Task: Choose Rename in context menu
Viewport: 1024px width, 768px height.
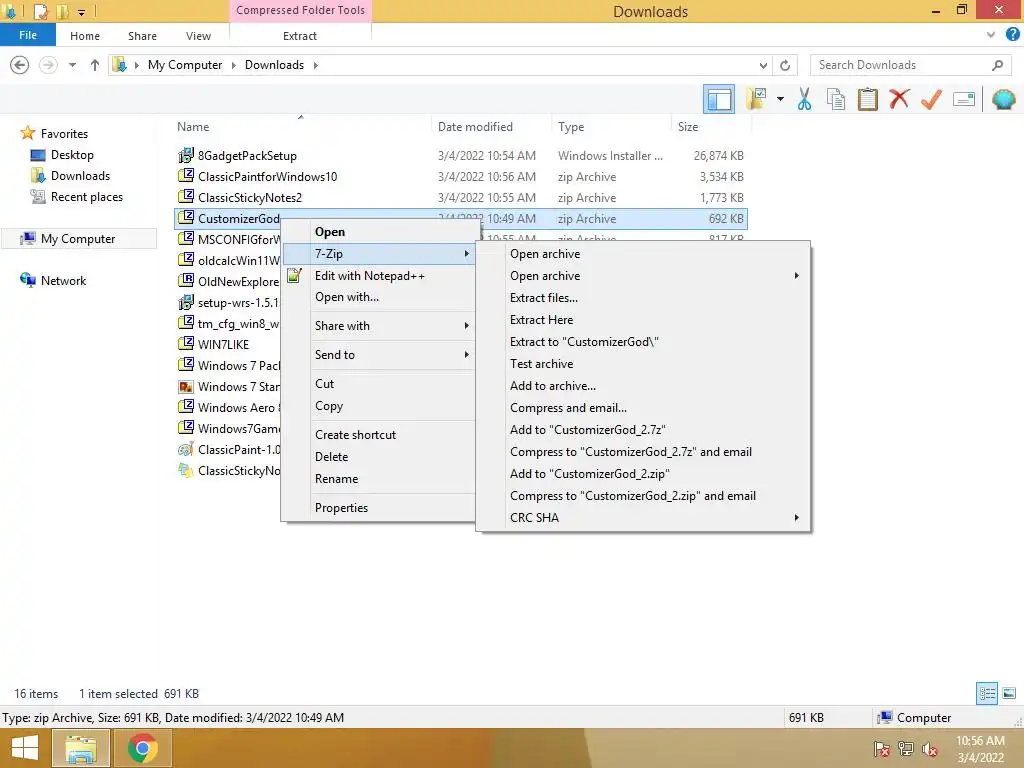Action: [x=379, y=479]
